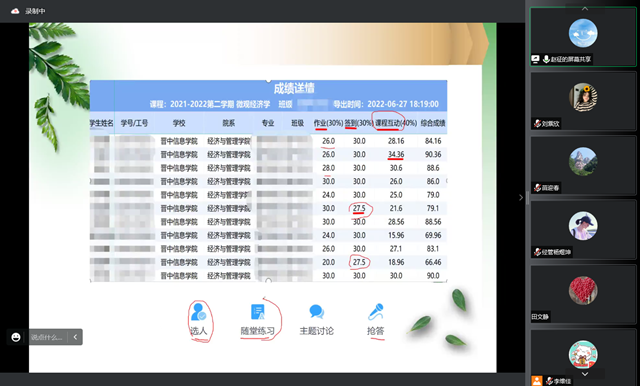Click the underlined 34.36 interaction score cell
The height and width of the screenshot is (386, 640).
coord(396,155)
